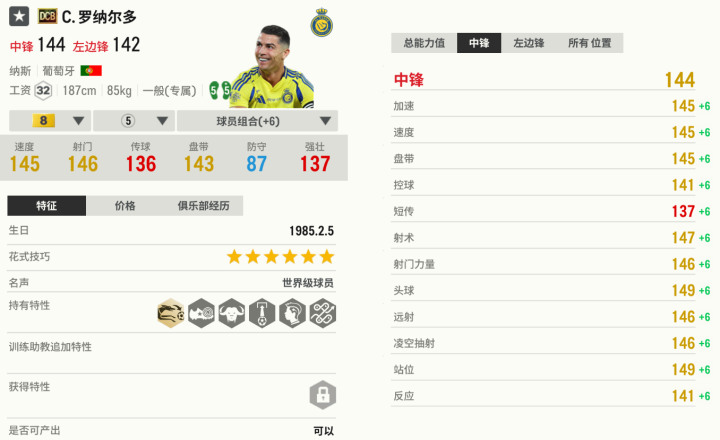Click the gold dragon-shot trait icon
Viewport: 720px width, 440px height.
click(x=170, y=313)
